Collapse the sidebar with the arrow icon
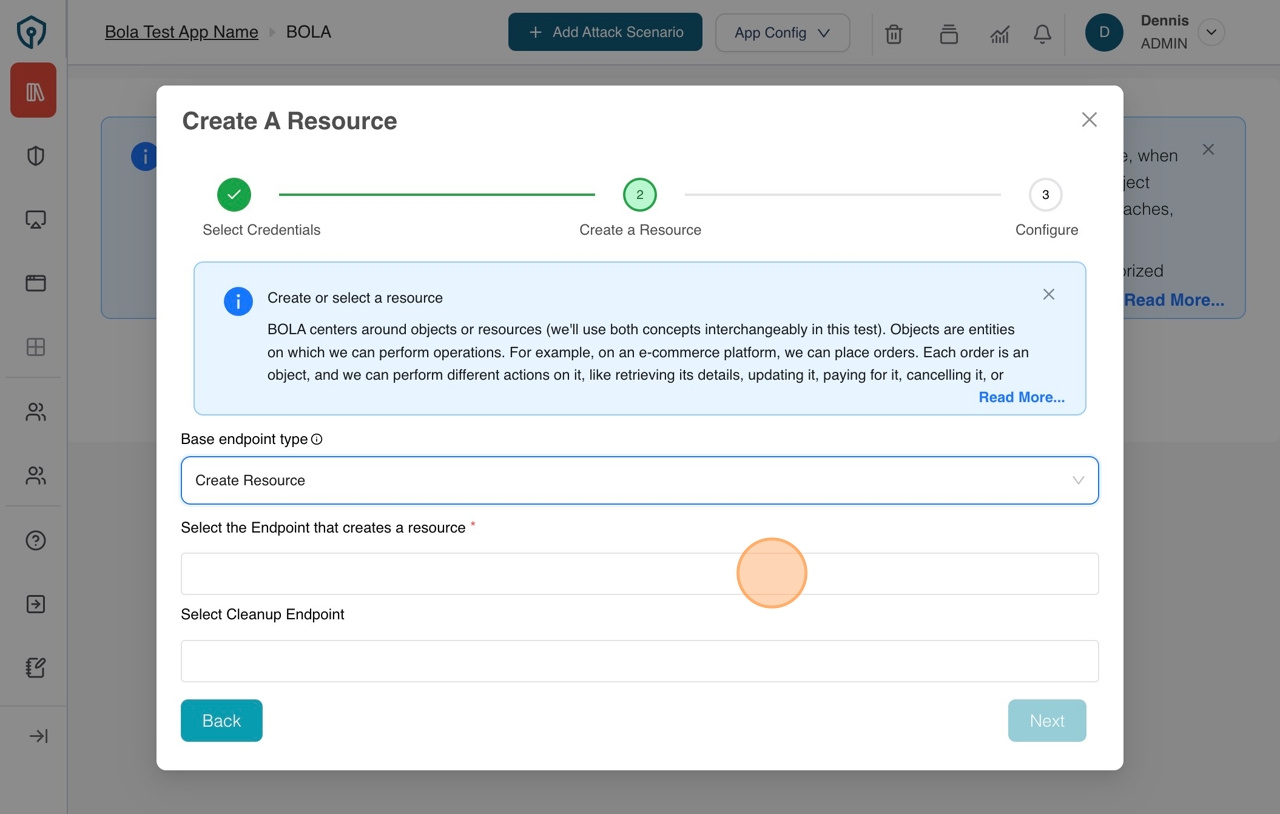The width and height of the screenshot is (1280, 814). pos(33,735)
